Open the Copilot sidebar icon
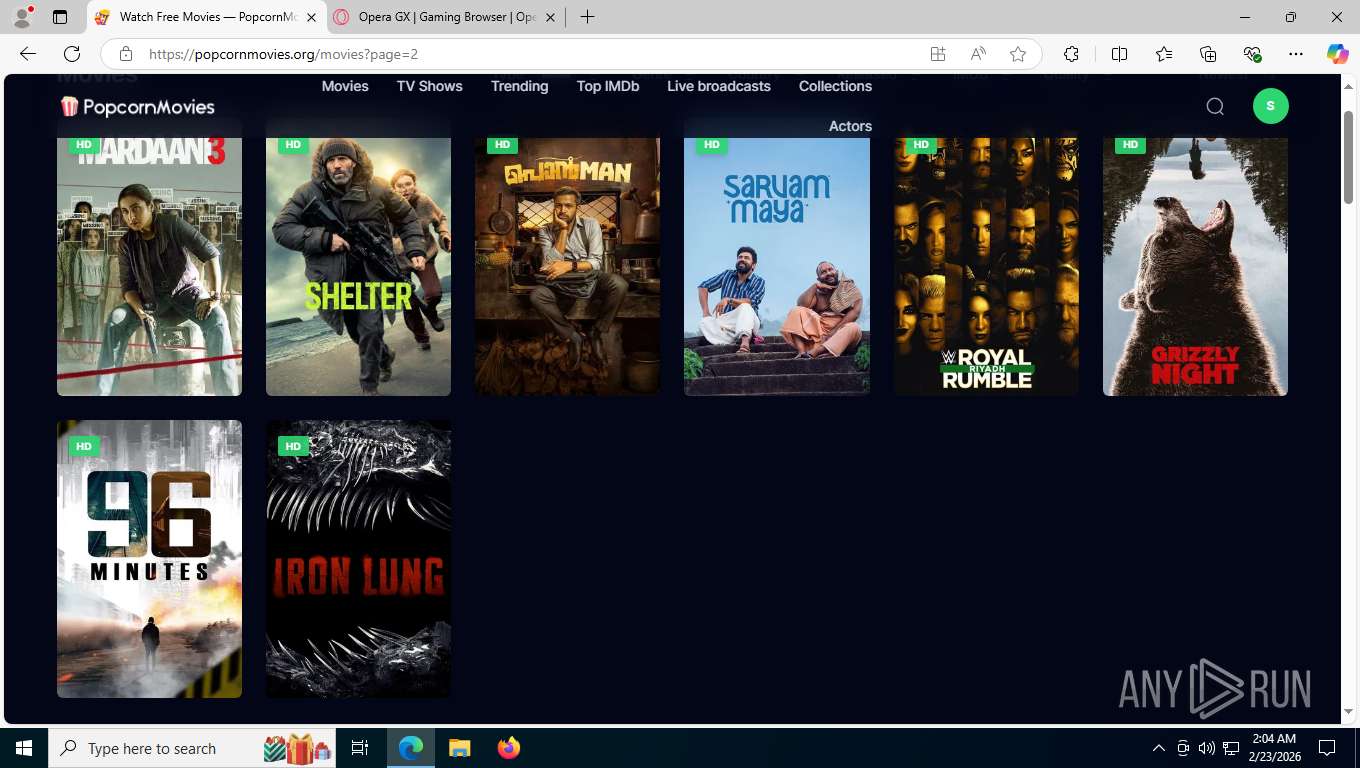1360x768 pixels. tap(1337, 54)
